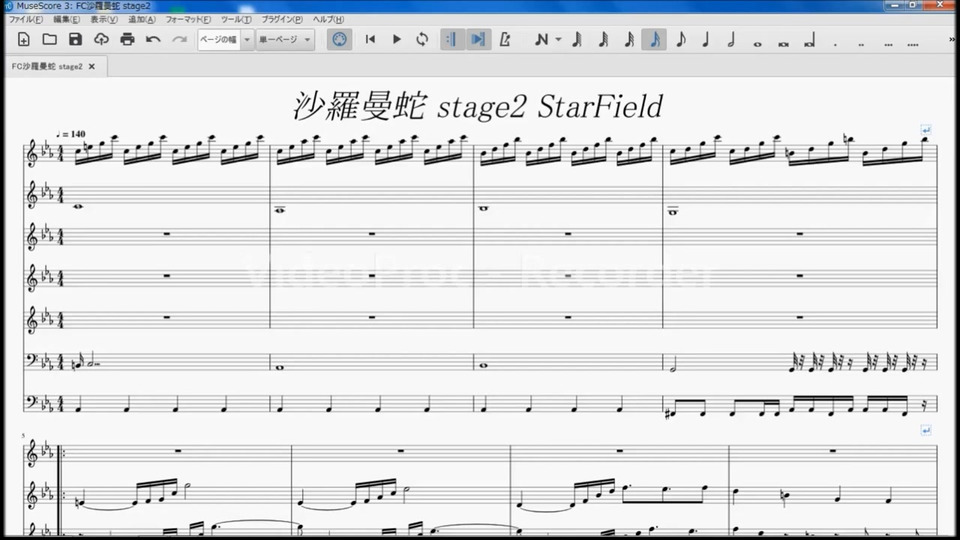960x540 pixels.
Task: Select half note duration
Action: pyautogui.click(x=731, y=40)
